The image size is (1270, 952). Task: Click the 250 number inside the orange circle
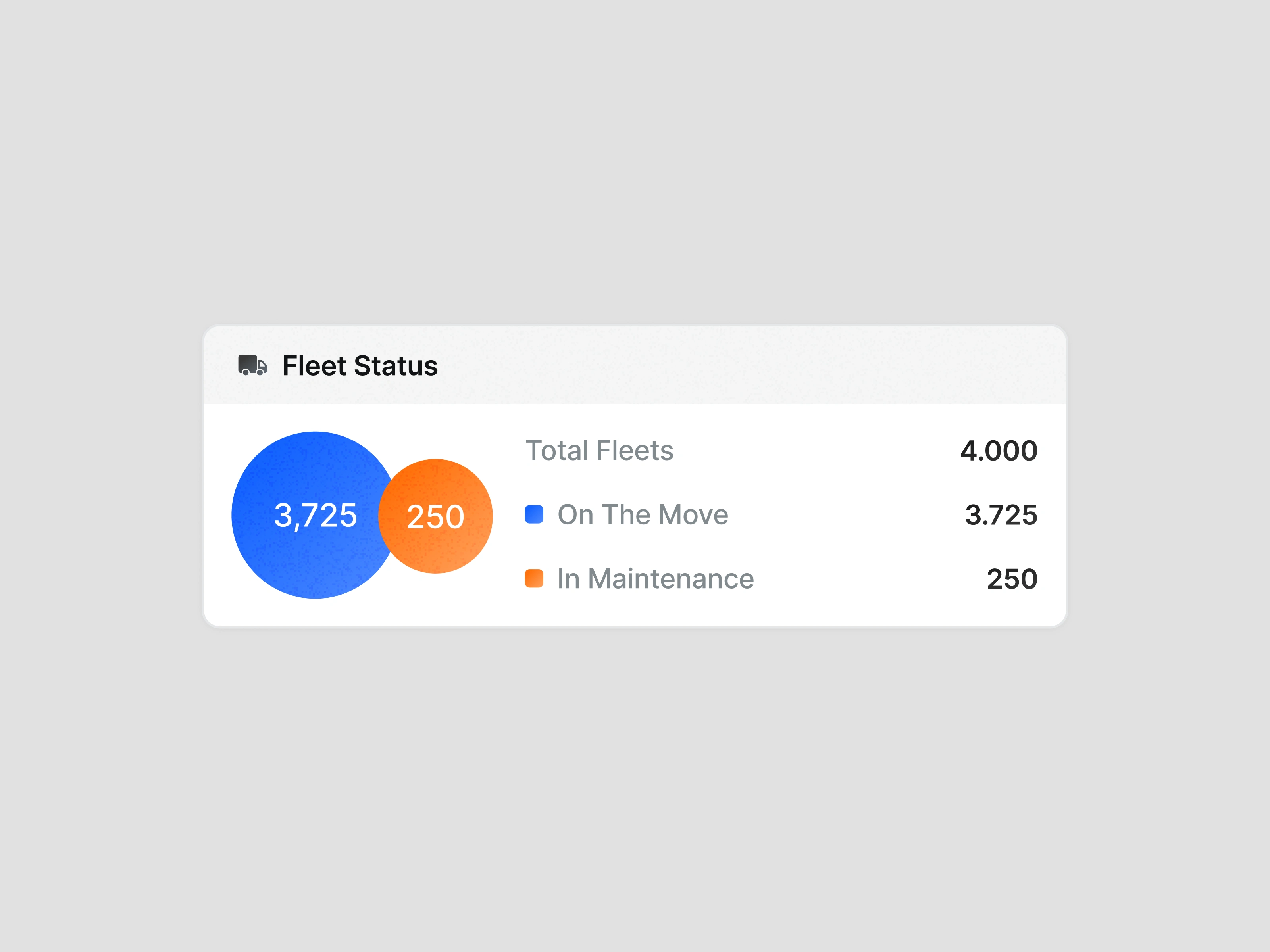(x=435, y=516)
